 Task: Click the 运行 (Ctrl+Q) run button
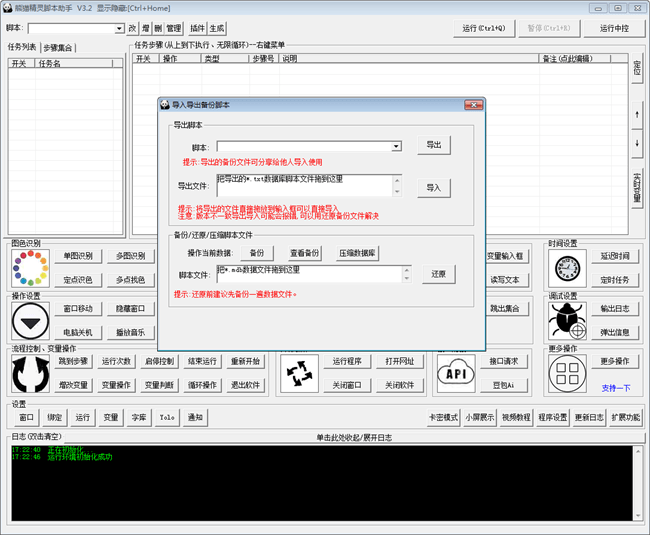pos(484,29)
